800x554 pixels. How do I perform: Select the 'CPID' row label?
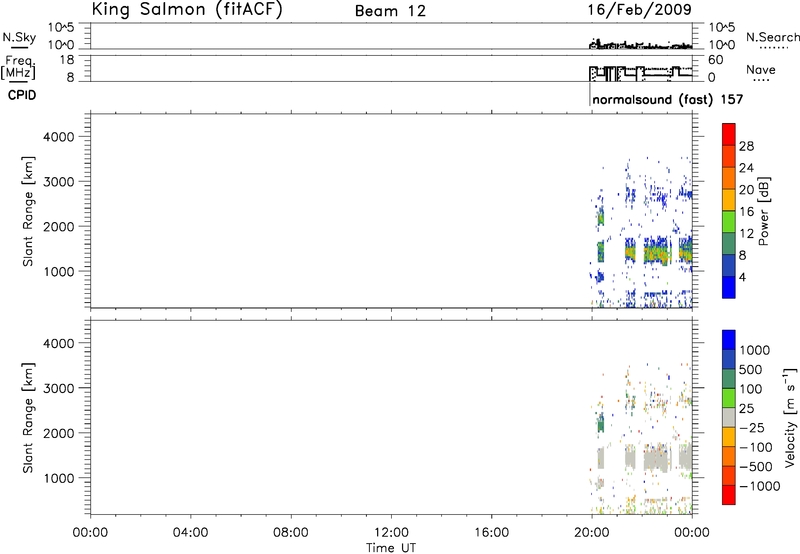22,95
